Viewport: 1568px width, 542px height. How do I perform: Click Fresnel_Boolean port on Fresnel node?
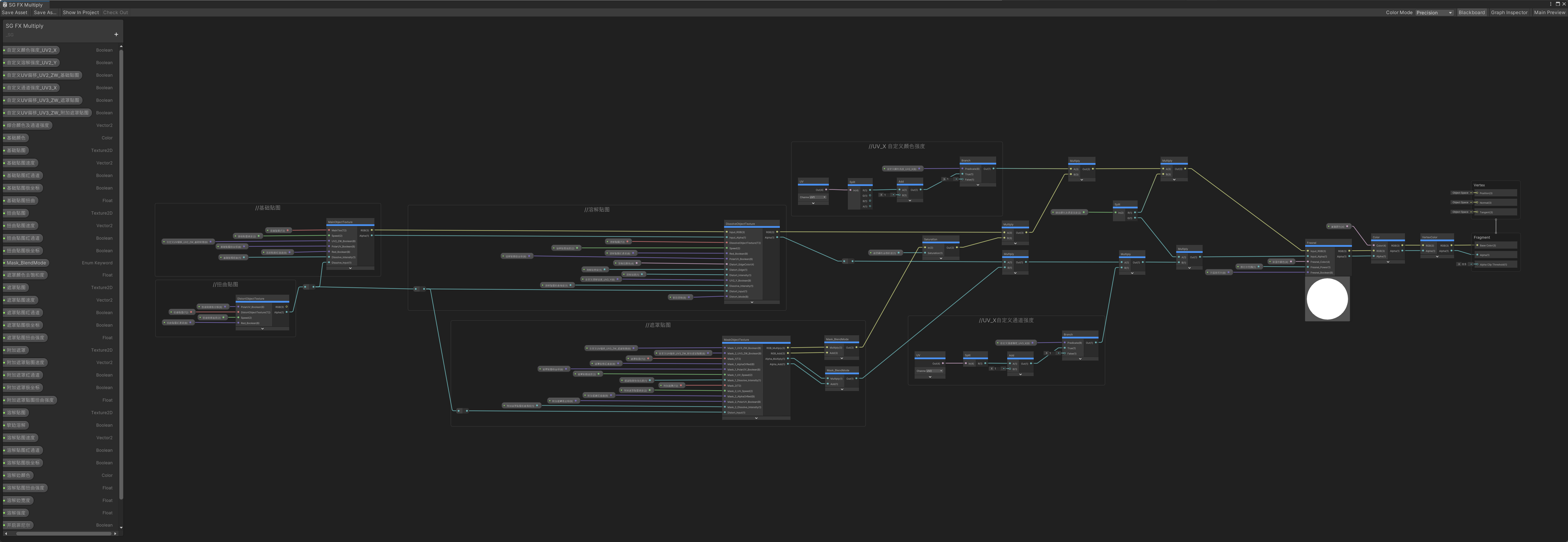[x=1308, y=272]
